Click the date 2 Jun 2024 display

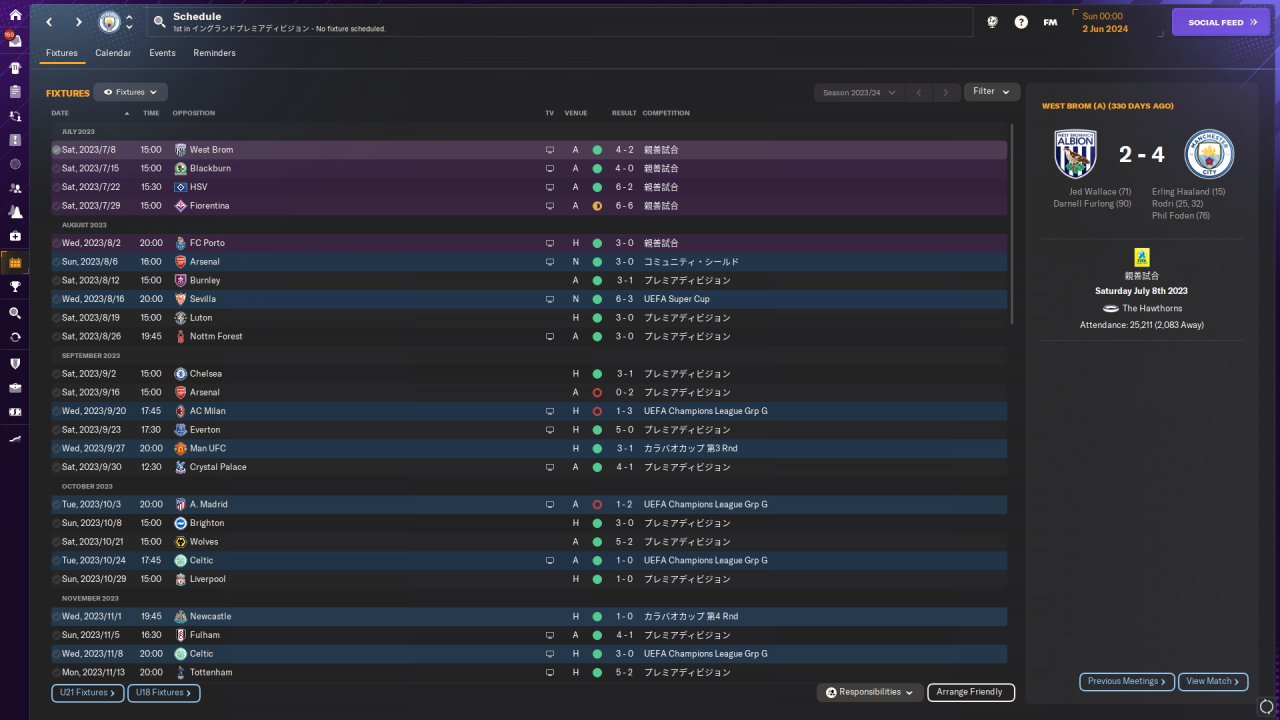click(1105, 29)
